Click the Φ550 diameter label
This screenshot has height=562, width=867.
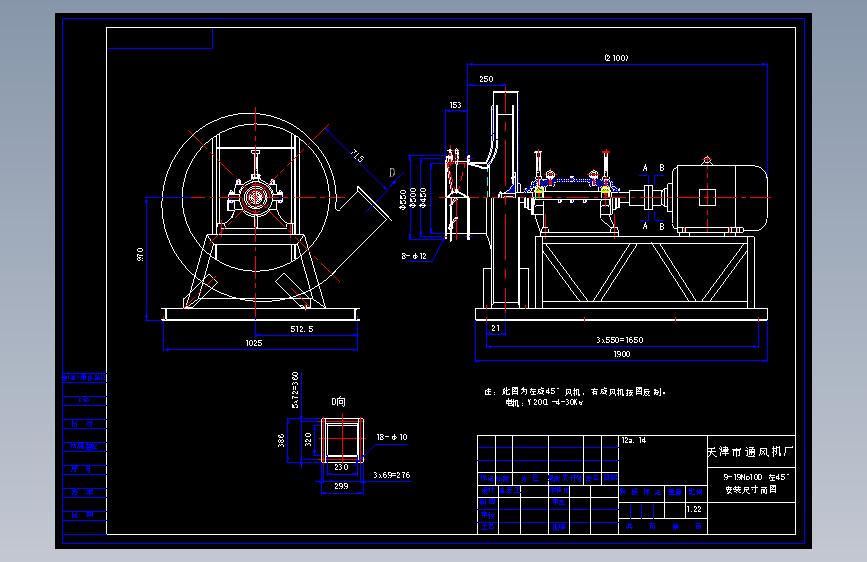pos(403,199)
